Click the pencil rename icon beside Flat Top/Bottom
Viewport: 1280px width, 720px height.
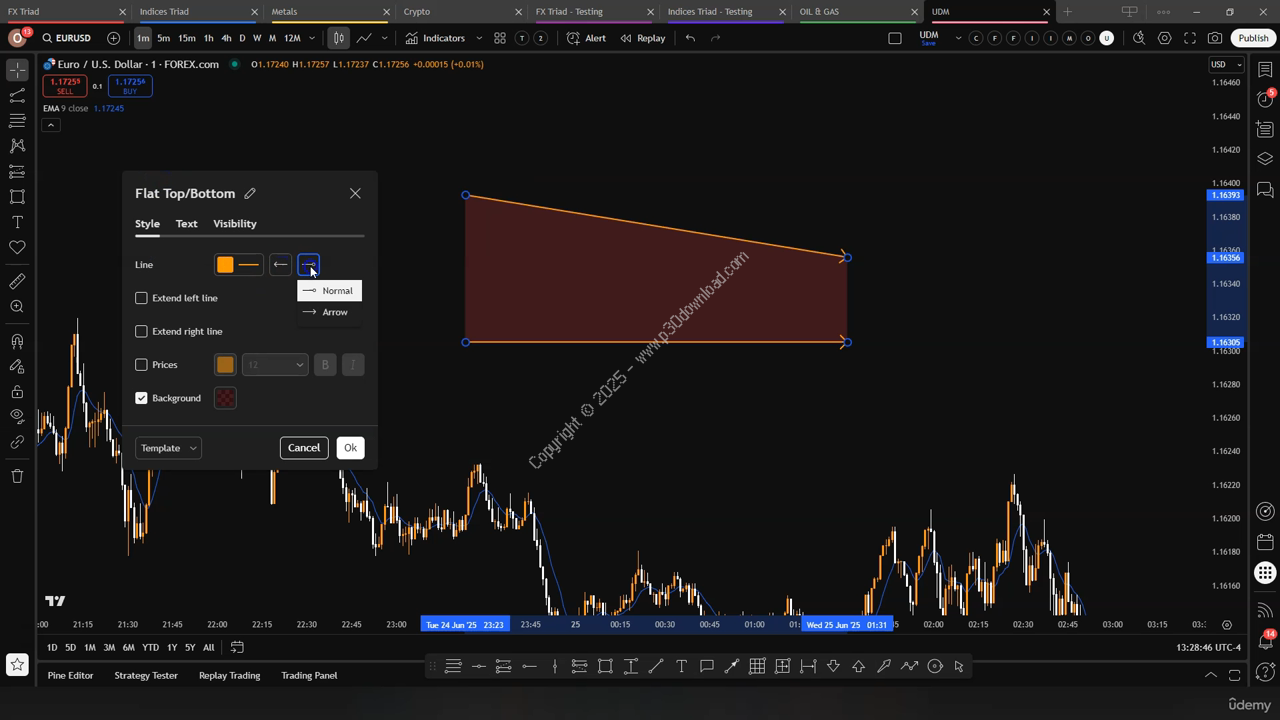(x=250, y=194)
